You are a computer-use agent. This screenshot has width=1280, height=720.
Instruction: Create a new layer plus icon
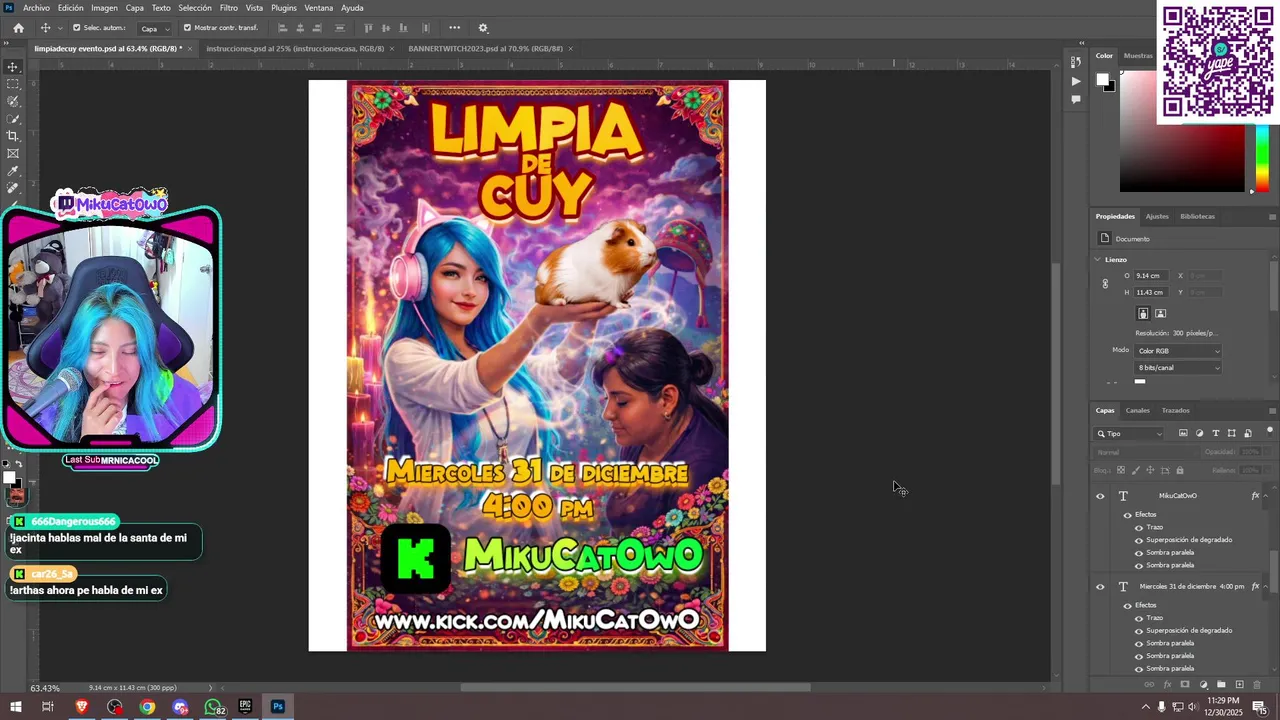[x=1239, y=685]
